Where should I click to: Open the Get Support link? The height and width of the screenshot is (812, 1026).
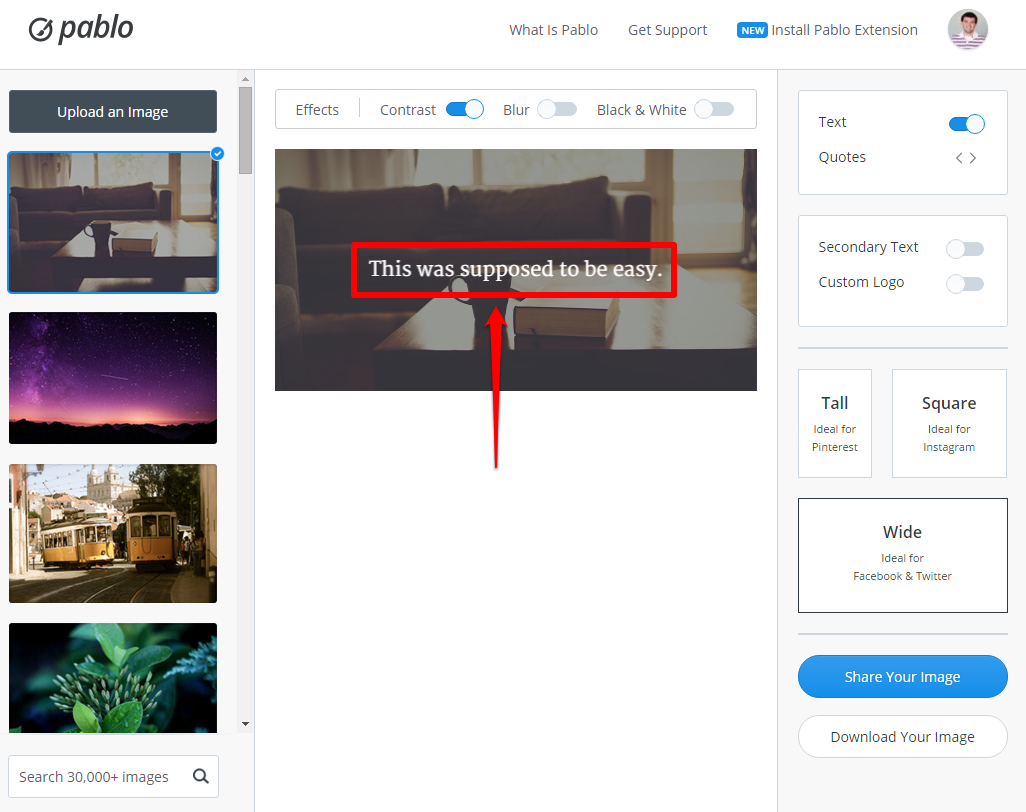tap(667, 30)
